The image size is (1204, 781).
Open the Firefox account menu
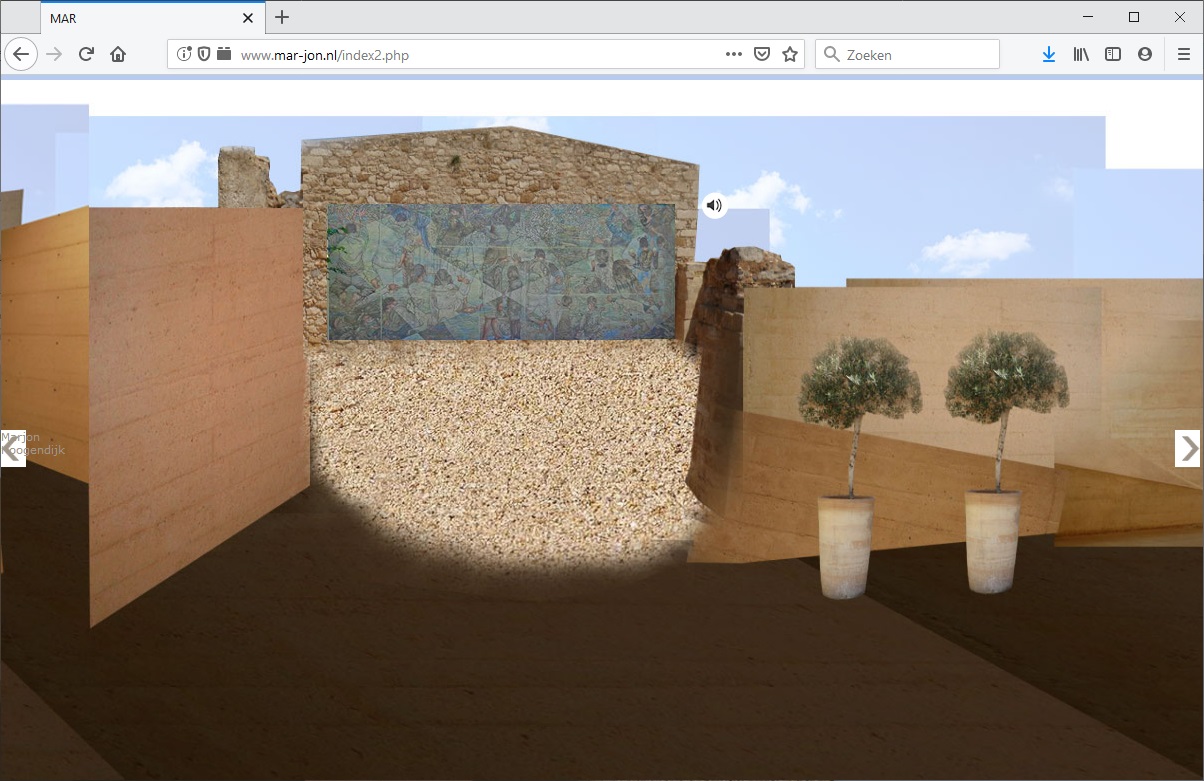pos(1145,55)
